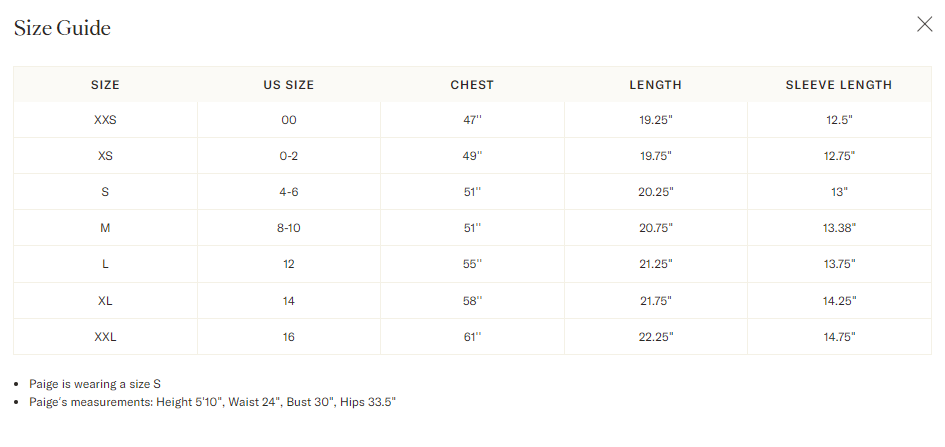This screenshot has height=447, width=945.
Task: Click the Paige's measurements note
Action: (x=213, y=402)
